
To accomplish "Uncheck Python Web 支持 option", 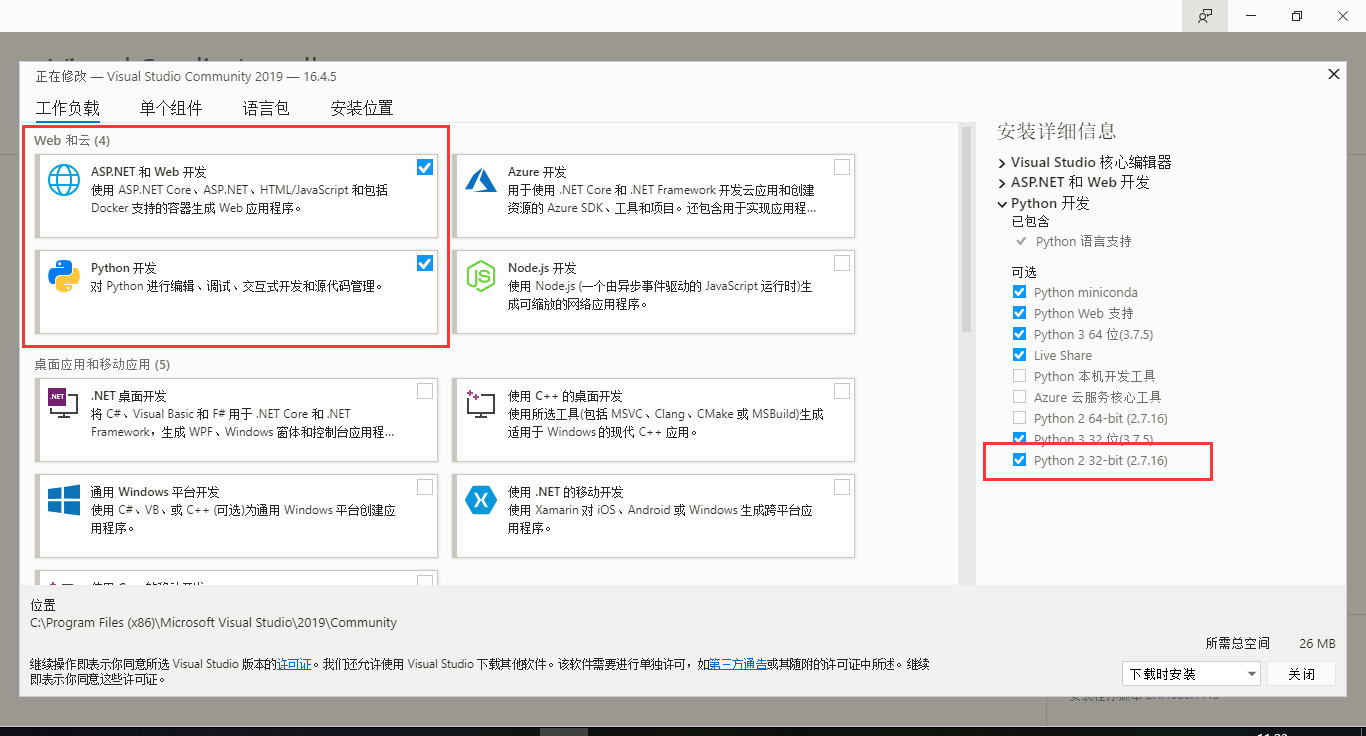I will pyautogui.click(x=1019, y=313).
